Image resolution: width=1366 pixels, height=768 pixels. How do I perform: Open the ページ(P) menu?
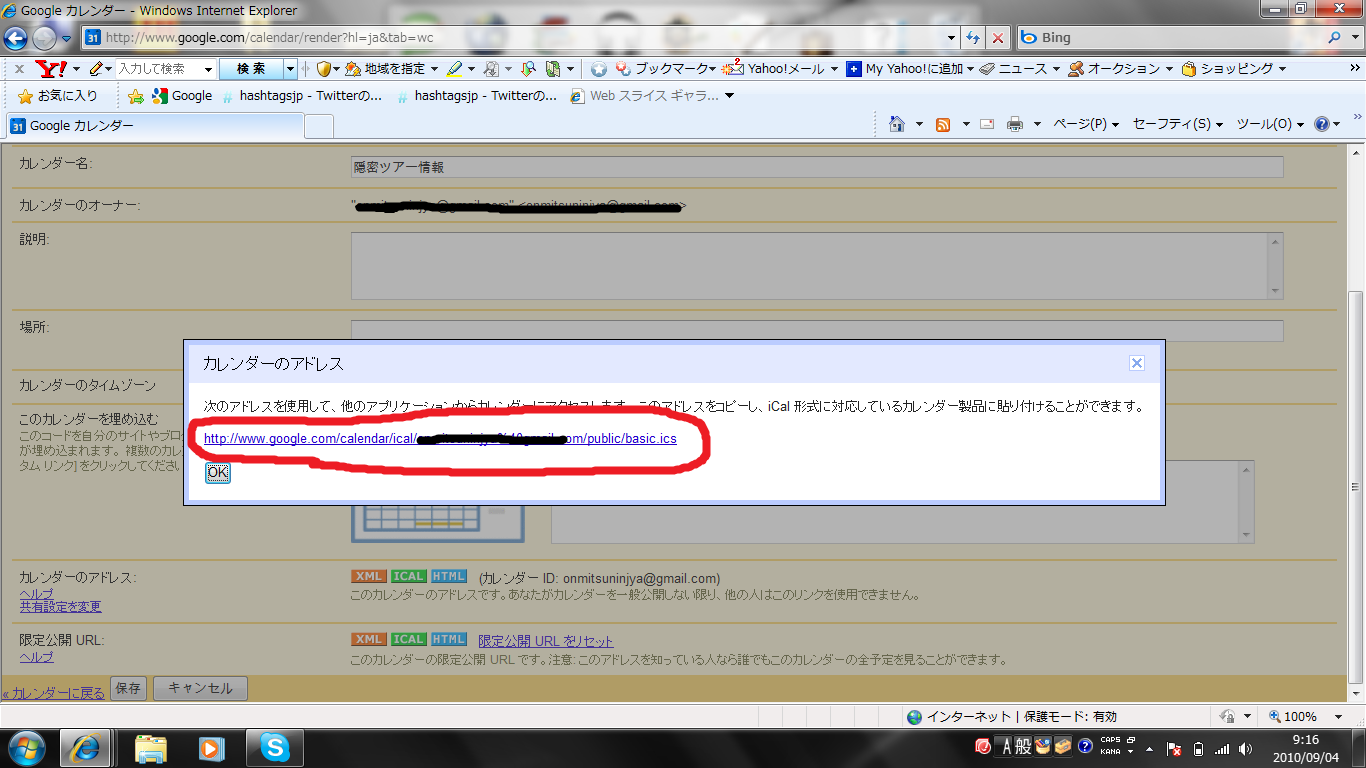coord(1086,124)
